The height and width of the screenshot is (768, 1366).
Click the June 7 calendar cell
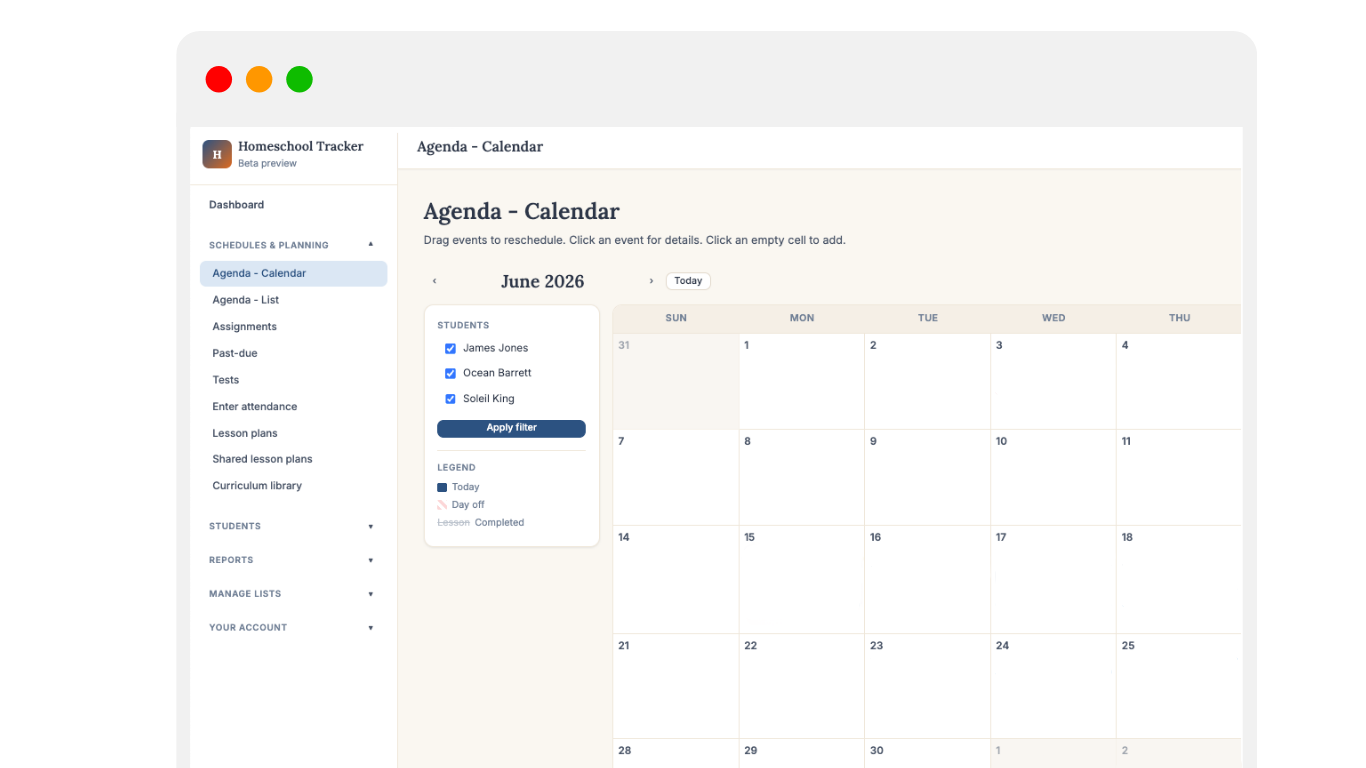pos(676,478)
